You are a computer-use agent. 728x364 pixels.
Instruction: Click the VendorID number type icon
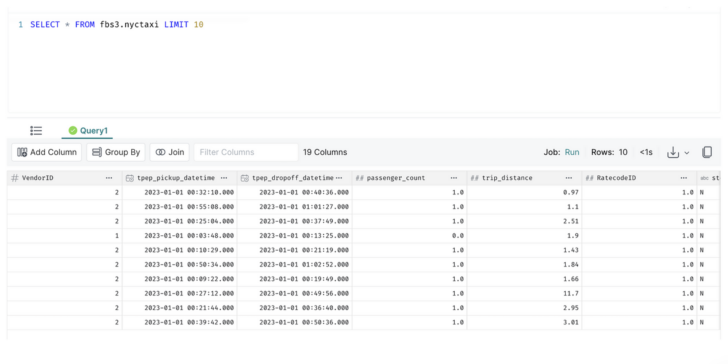click(x=15, y=178)
